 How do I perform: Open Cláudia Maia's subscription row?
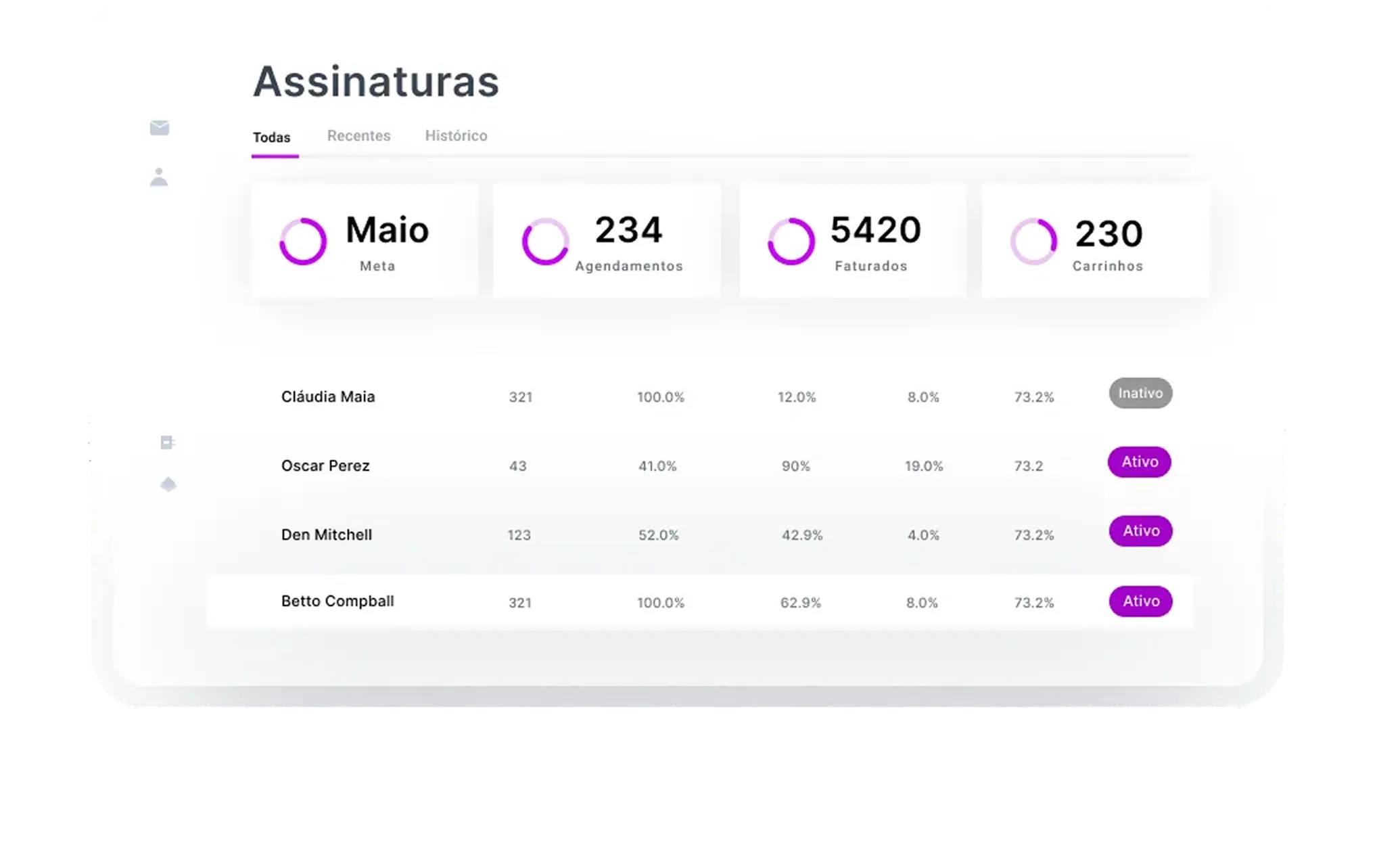(x=328, y=397)
